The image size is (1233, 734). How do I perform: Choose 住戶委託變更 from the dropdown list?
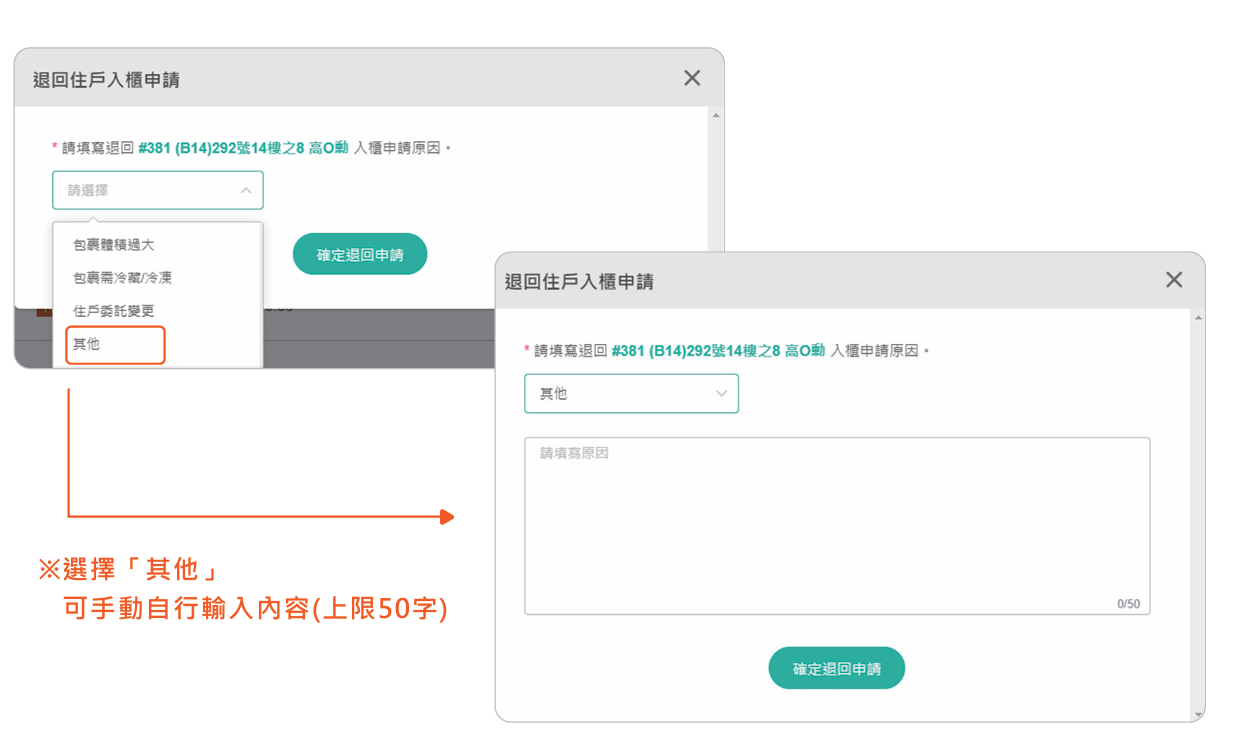(114, 311)
